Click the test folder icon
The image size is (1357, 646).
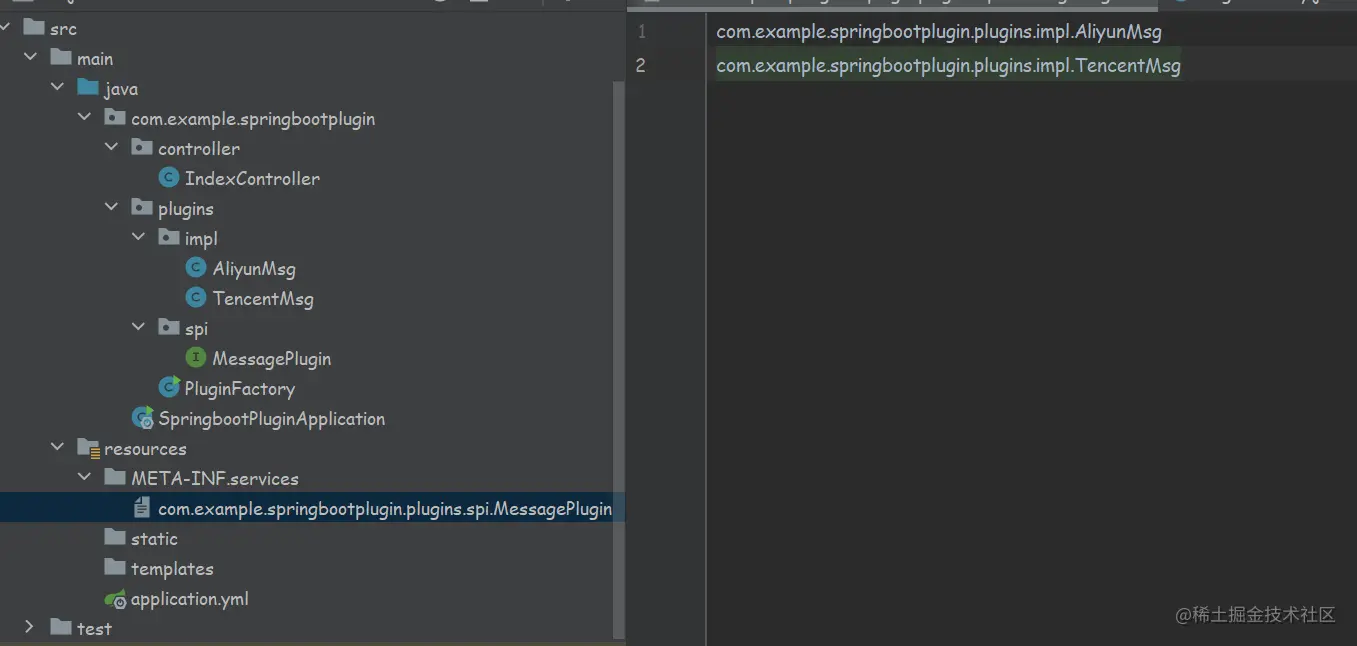pyautogui.click(x=61, y=628)
